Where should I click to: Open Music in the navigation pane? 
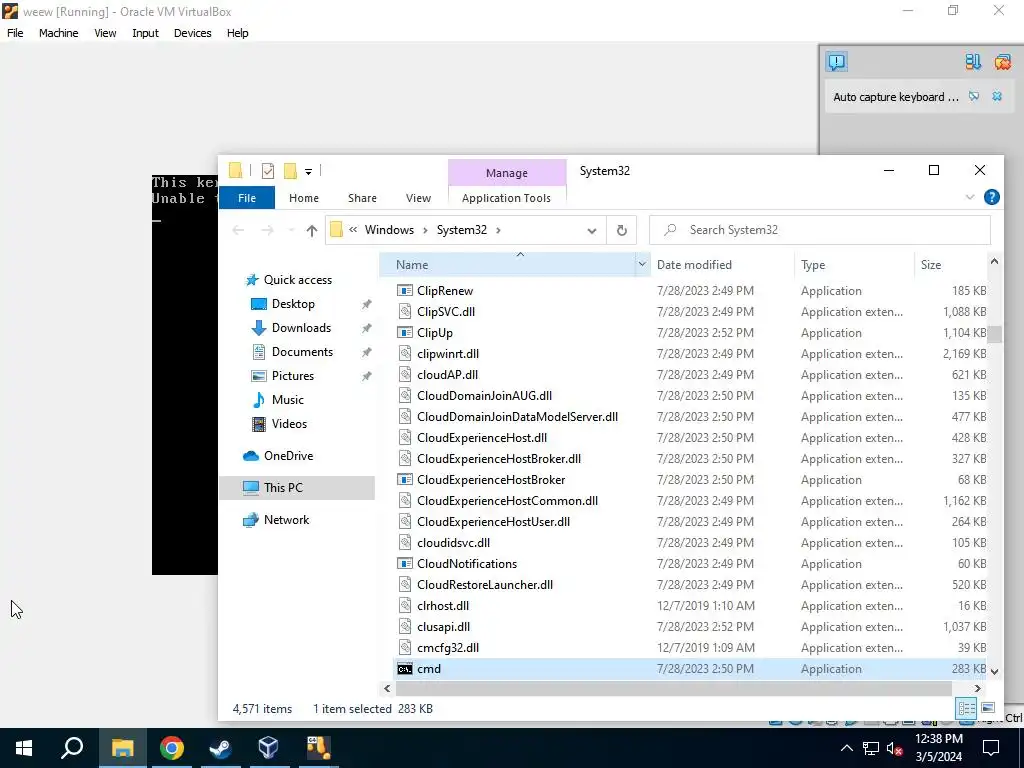pos(287,400)
